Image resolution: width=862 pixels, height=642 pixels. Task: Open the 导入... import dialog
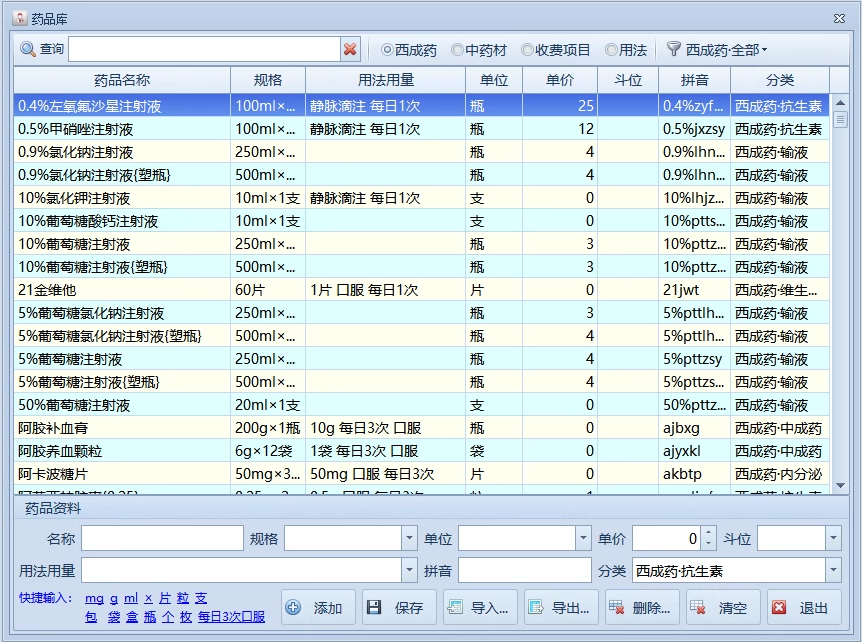point(480,607)
